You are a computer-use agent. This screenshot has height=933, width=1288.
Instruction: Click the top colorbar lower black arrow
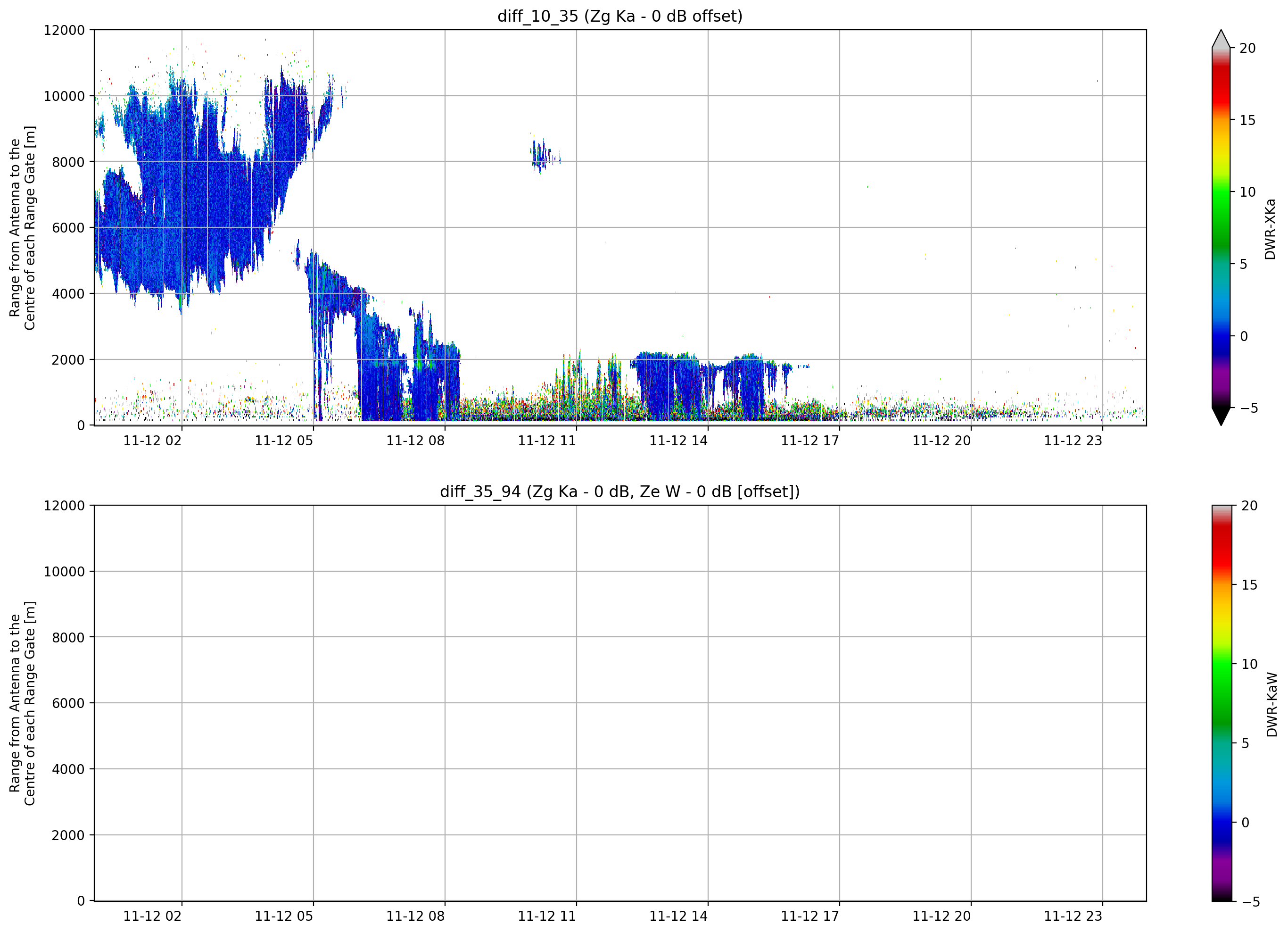point(1221,417)
